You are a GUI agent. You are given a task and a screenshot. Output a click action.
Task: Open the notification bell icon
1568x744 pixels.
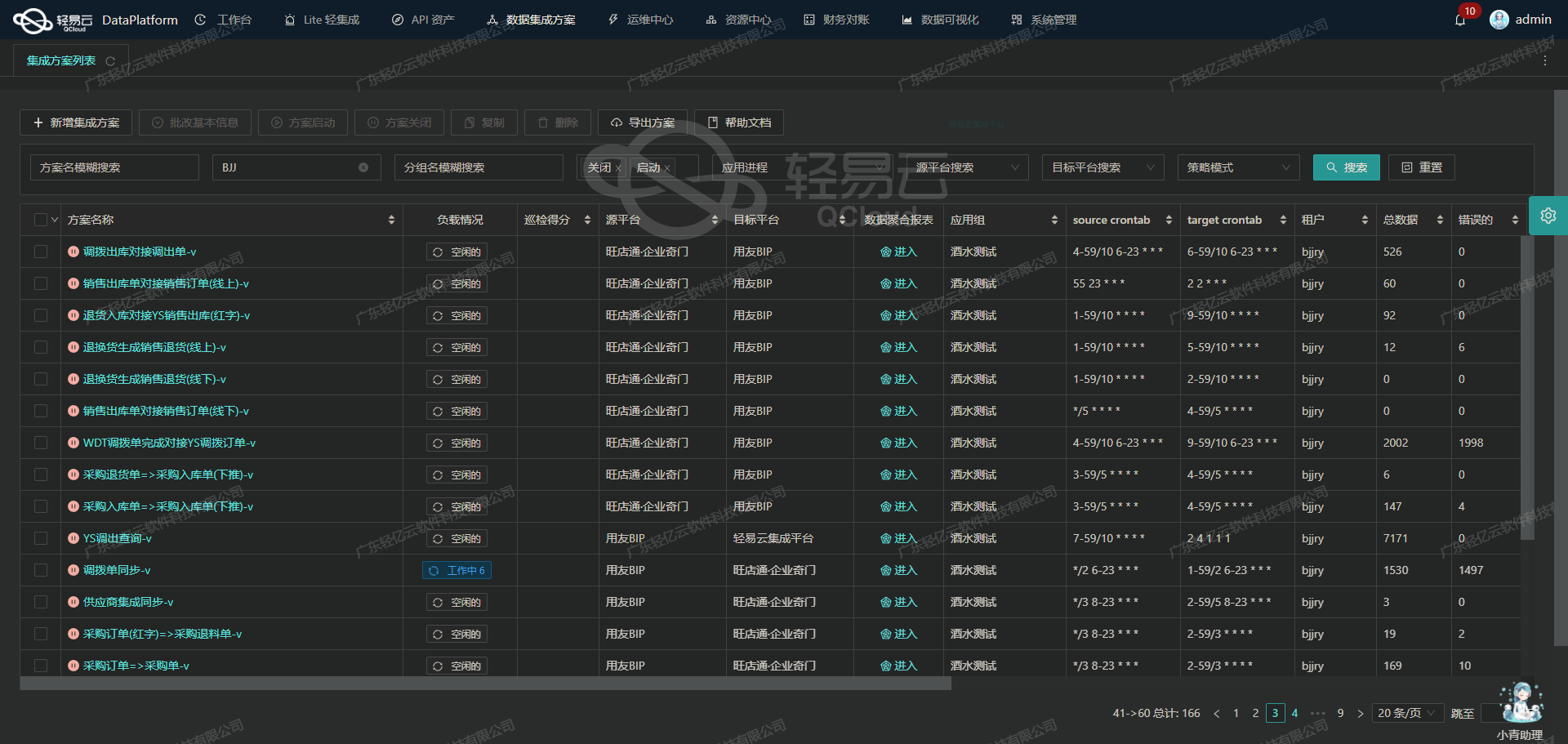point(1460,20)
